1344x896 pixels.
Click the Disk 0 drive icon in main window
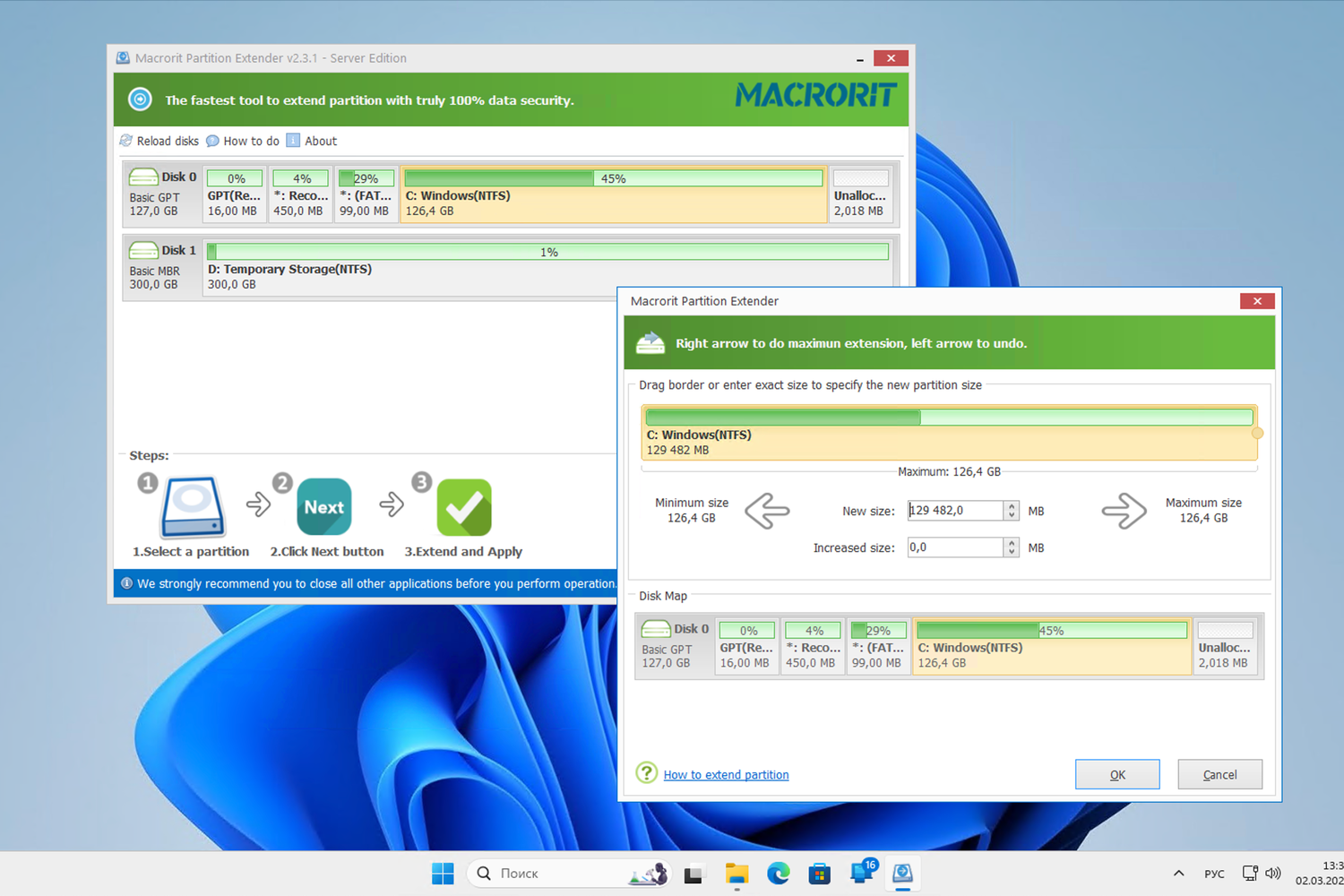click(143, 177)
